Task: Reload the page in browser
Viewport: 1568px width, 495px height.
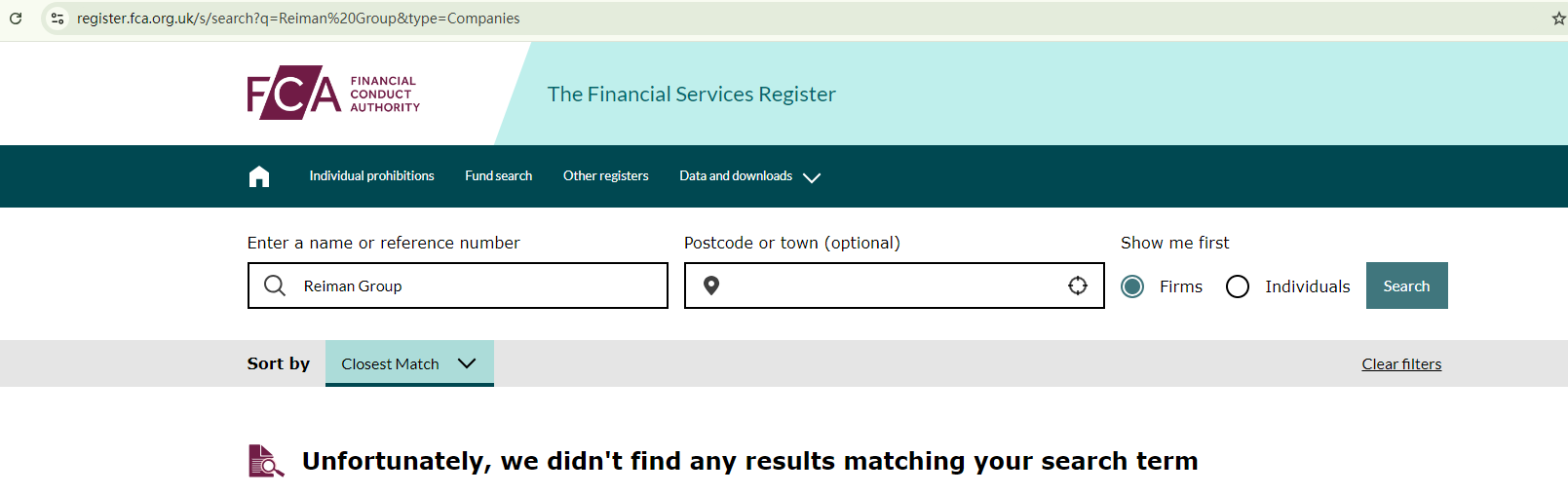Action: coord(16,19)
